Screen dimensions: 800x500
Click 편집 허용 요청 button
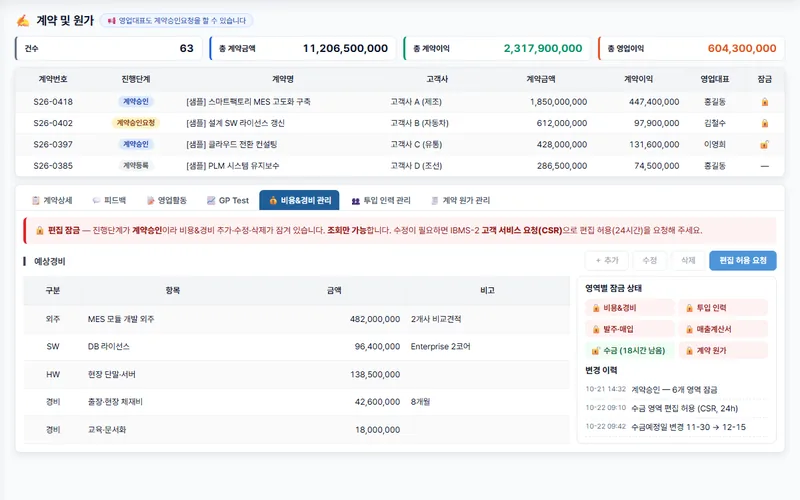pyautogui.click(x=743, y=260)
